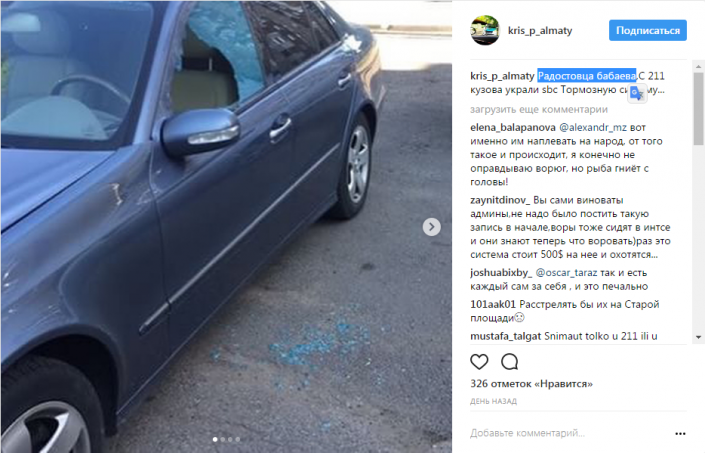Click the scrollbar up arrow
The width and height of the screenshot is (705, 453).
tap(698, 67)
